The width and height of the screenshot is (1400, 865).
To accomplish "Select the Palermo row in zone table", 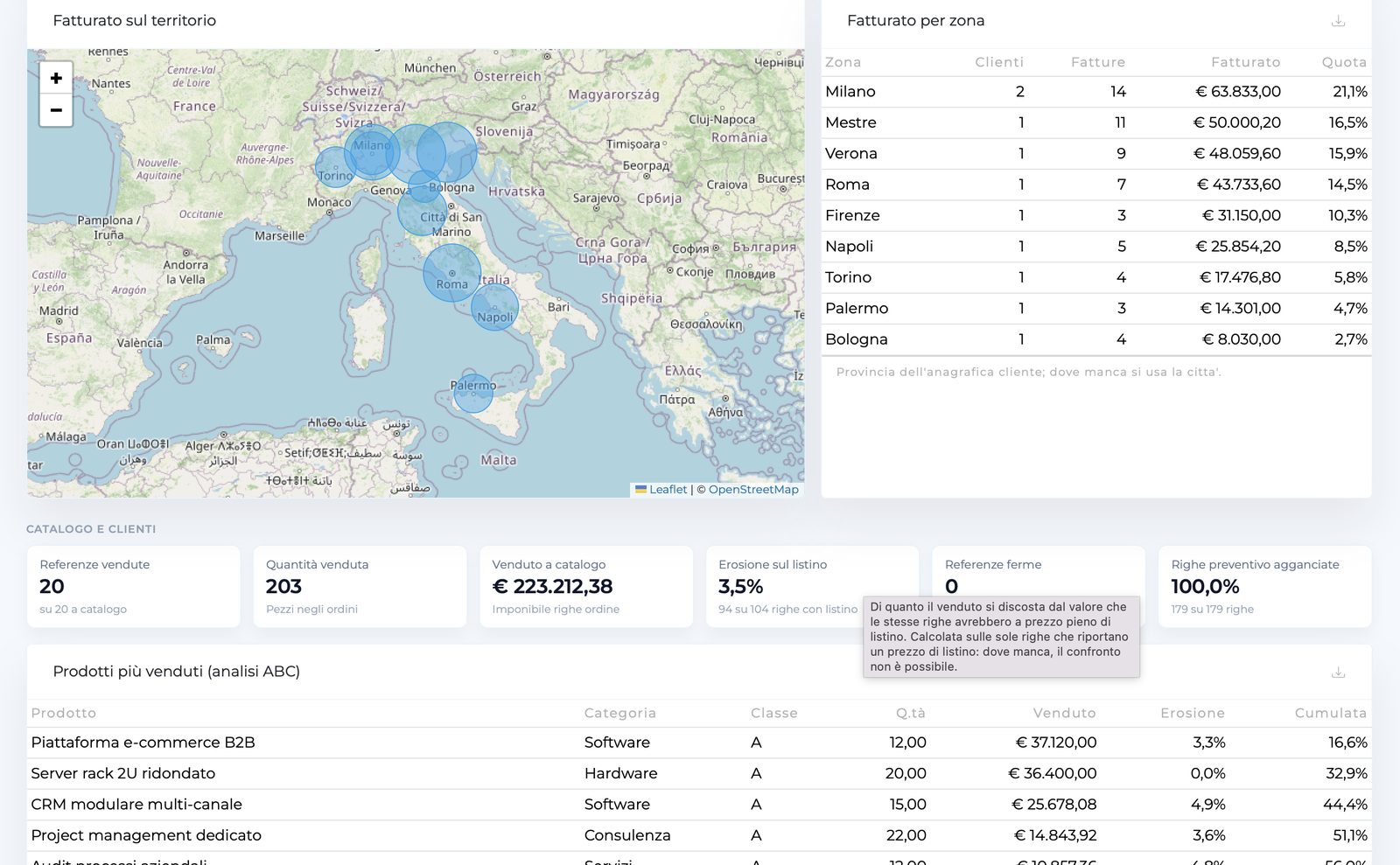I will coord(1096,309).
